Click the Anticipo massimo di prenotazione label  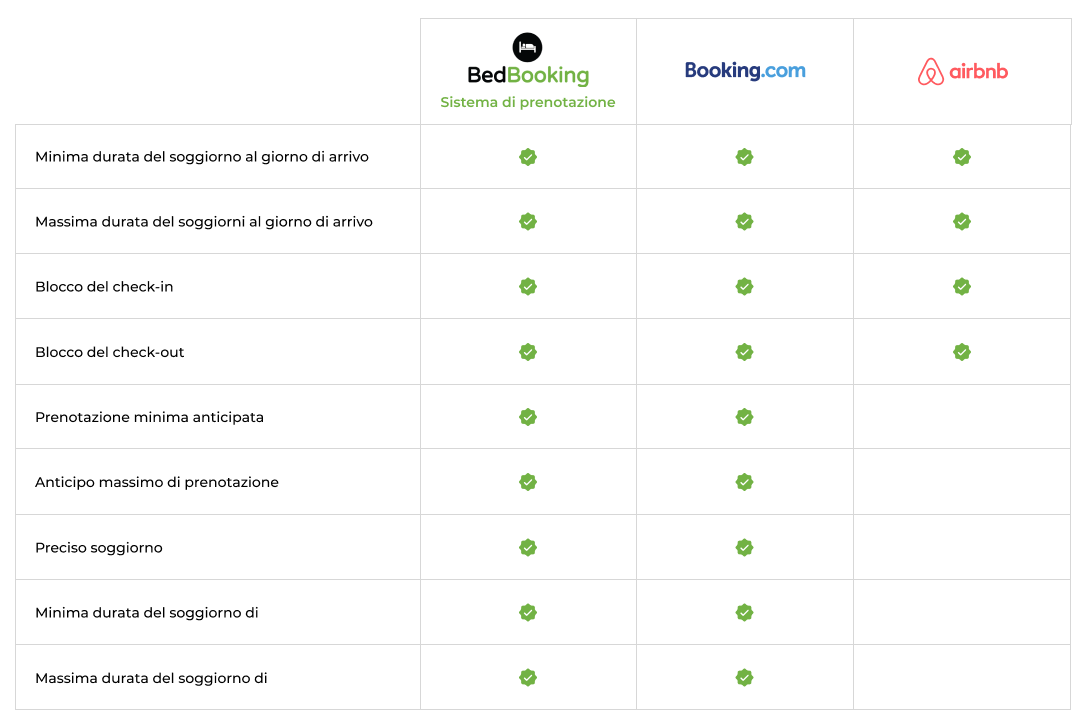(157, 483)
